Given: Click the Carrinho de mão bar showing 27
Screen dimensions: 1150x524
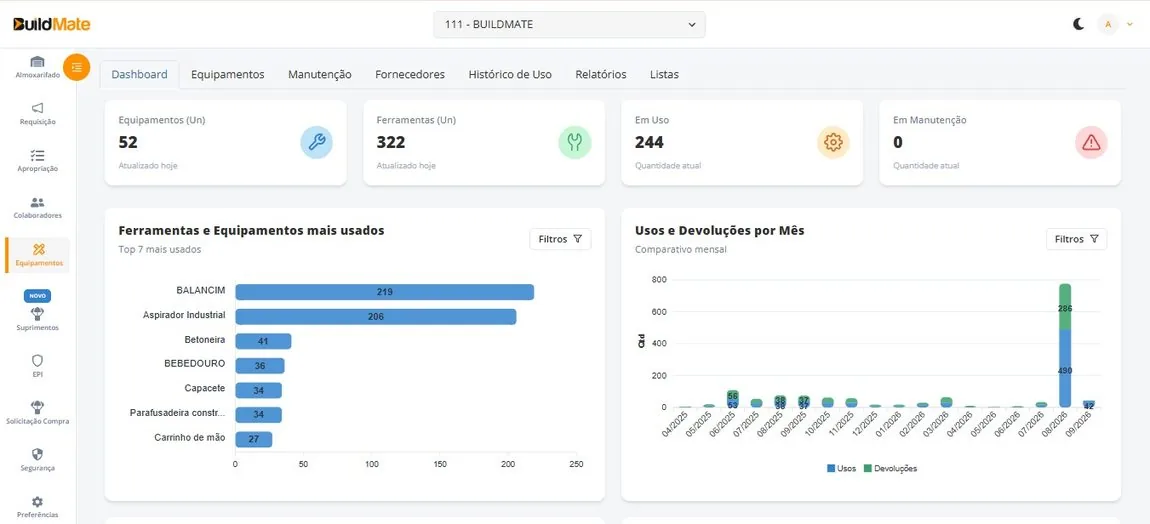Looking at the screenshot, I should 254,440.
